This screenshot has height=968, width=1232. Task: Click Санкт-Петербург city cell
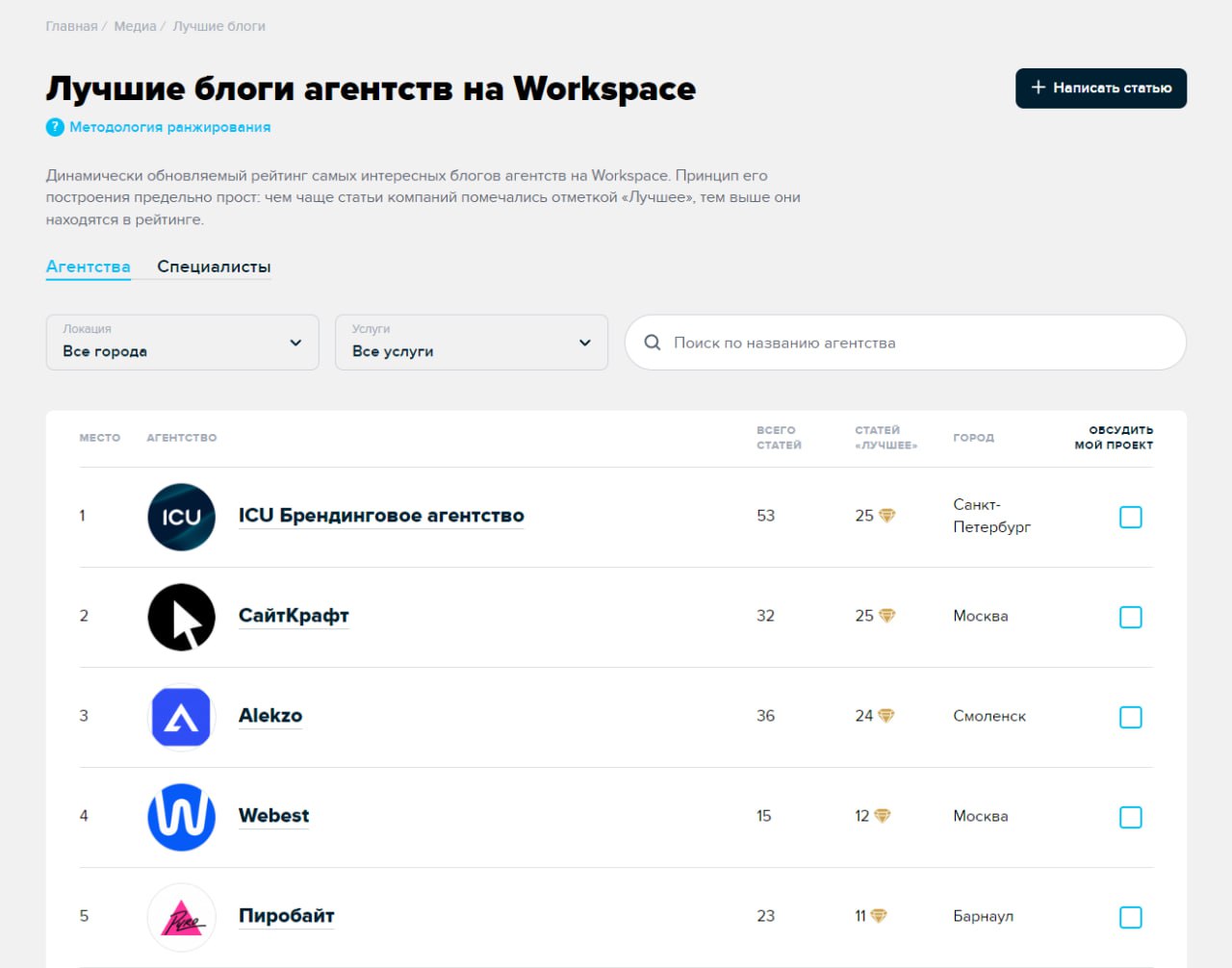pyautogui.click(x=992, y=516)
